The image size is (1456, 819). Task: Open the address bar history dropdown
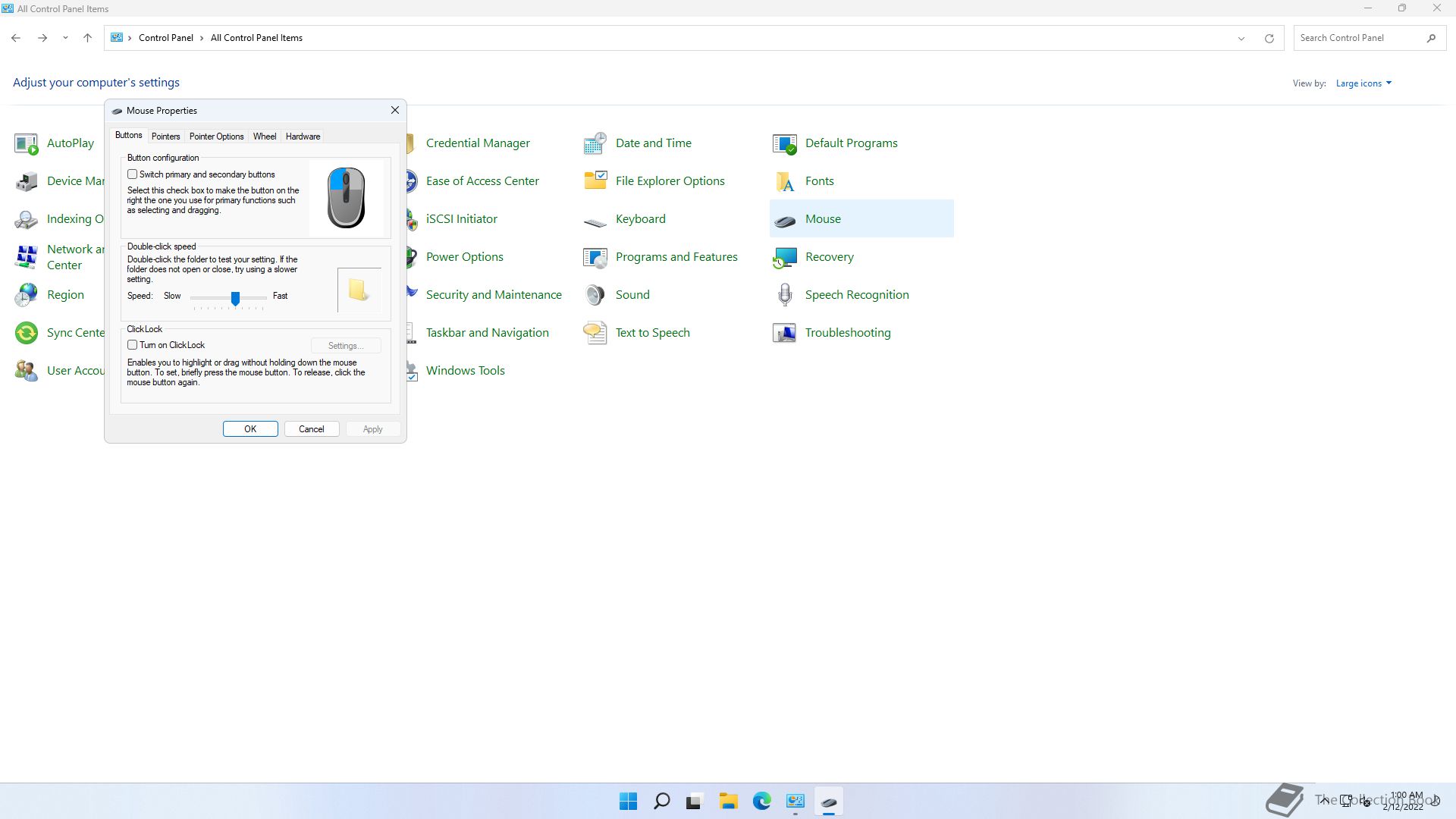coord(1241,38)
